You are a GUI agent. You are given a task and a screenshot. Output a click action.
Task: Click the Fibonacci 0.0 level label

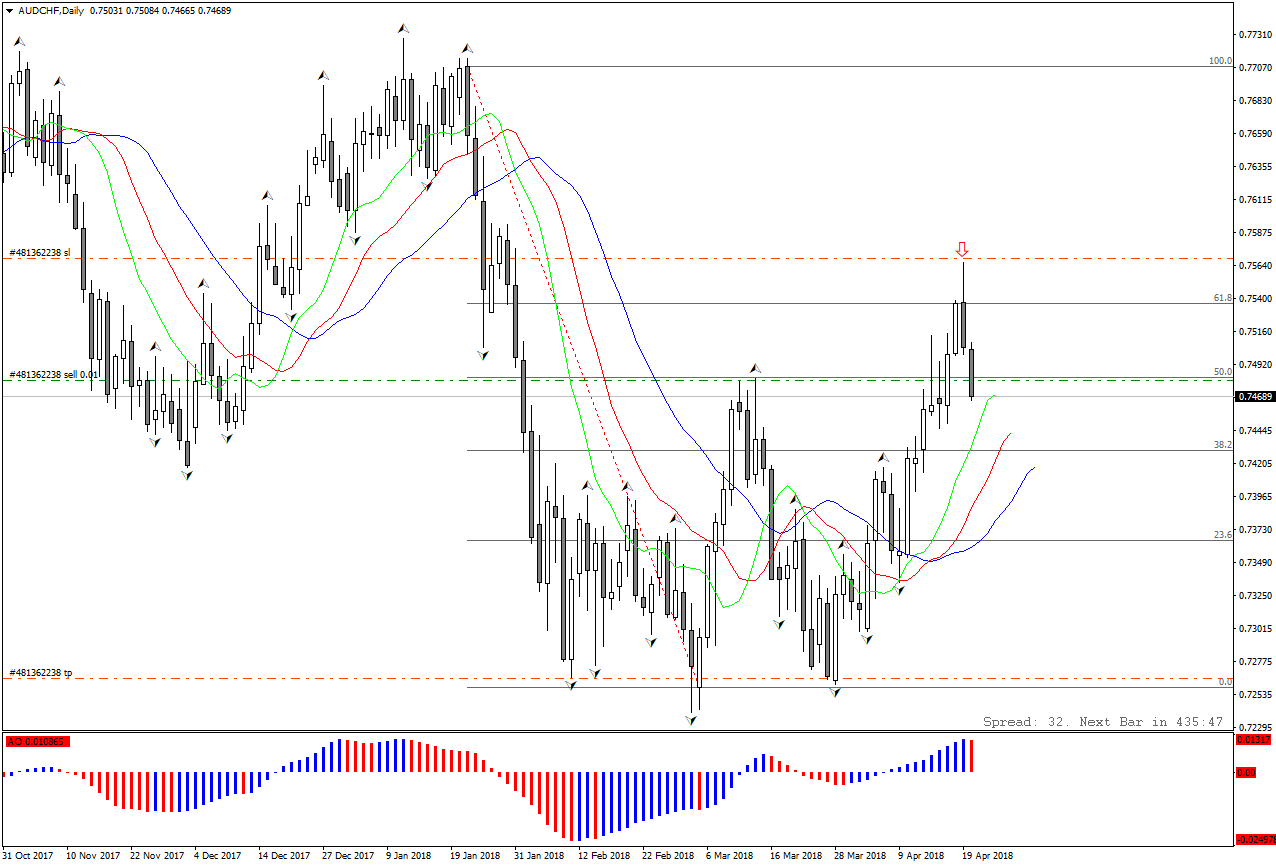[1225, 682]
